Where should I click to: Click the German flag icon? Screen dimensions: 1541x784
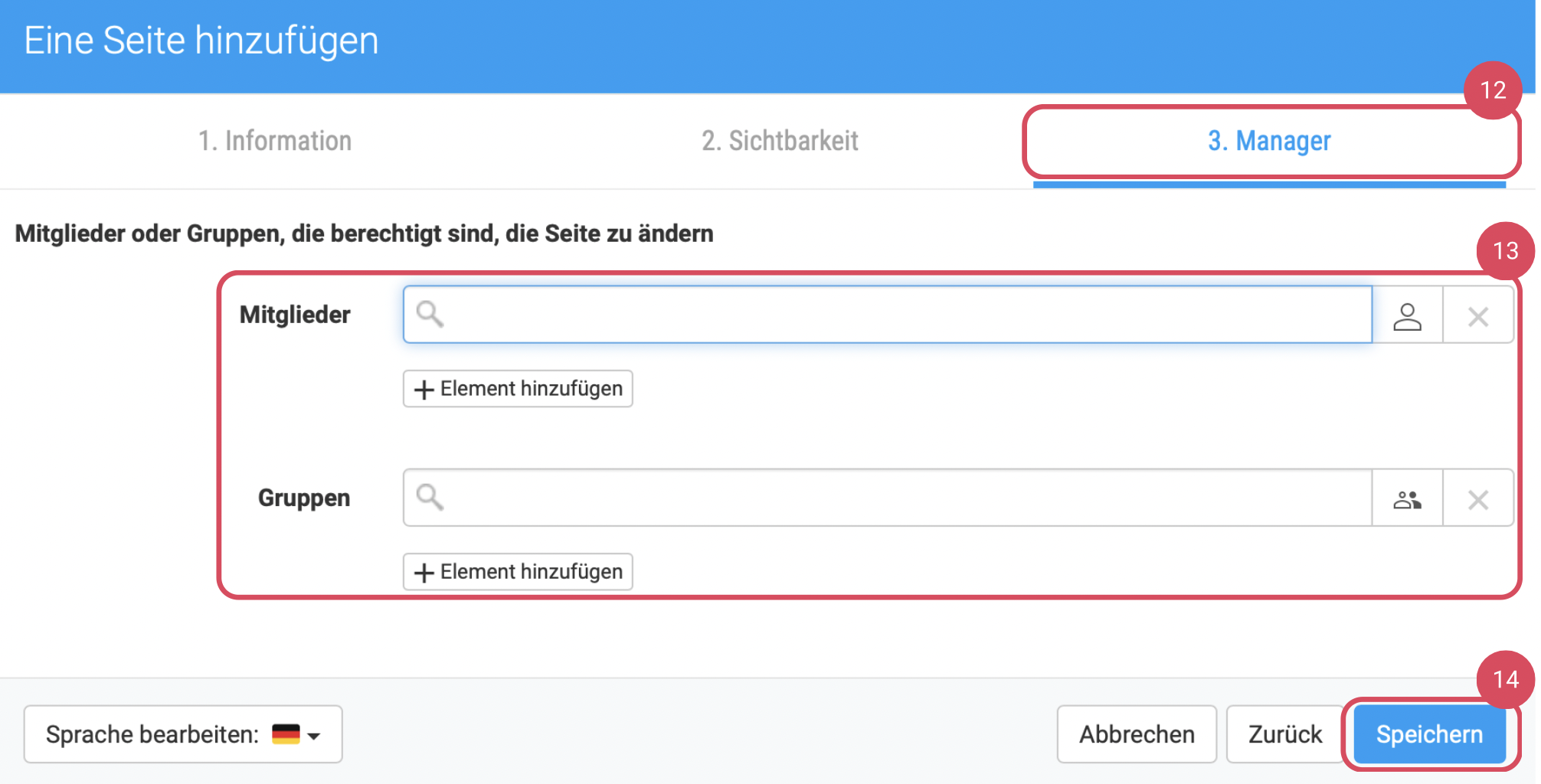pos(286,734)
